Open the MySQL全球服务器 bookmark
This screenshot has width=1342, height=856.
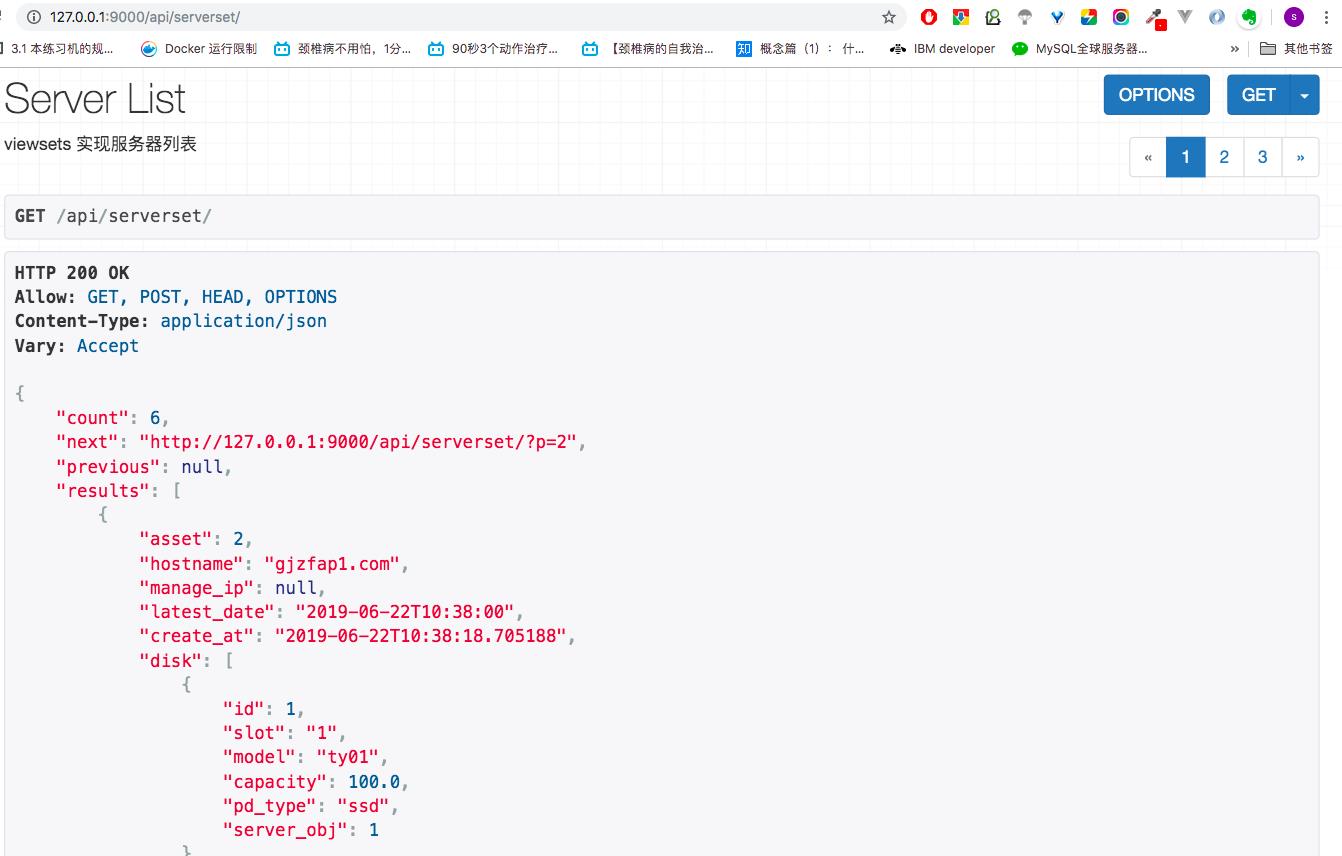tap(1080, 48)
